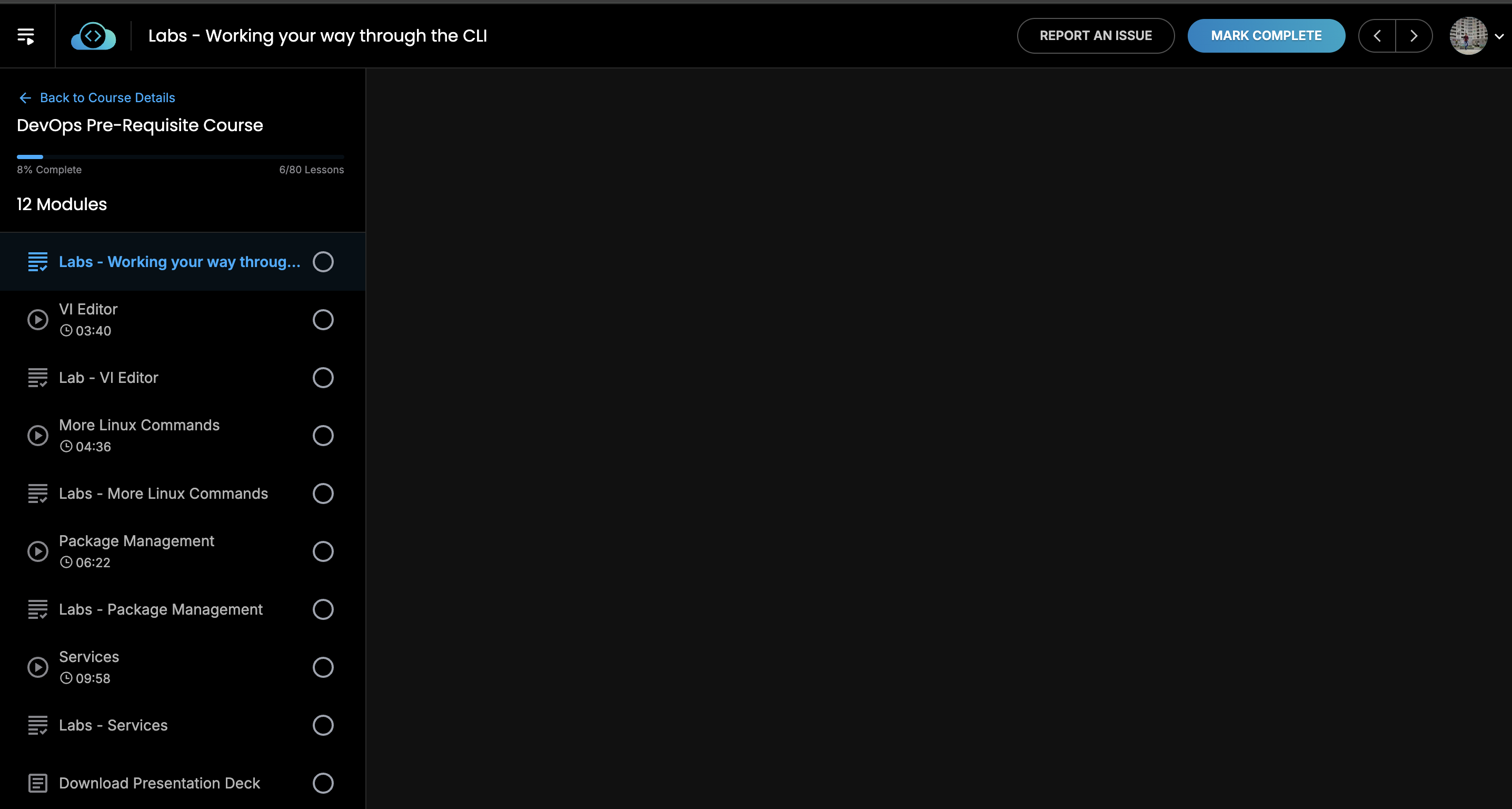
Task: Click the KodeKloud cloud logo
Action: [x=93, y=36]
